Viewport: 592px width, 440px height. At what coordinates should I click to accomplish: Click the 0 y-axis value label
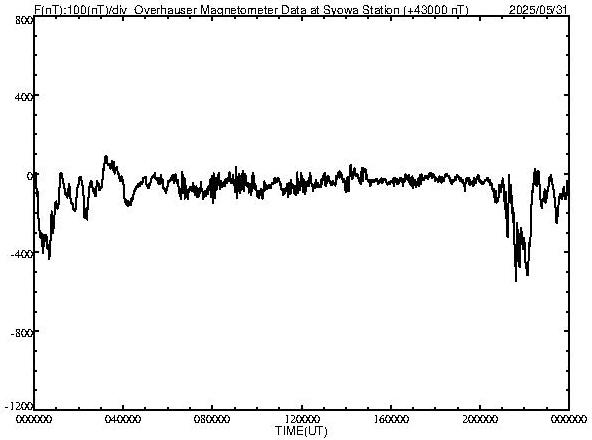30,176
